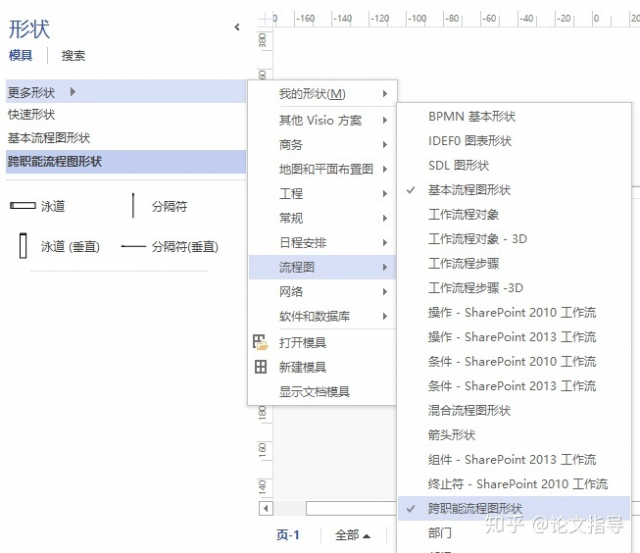Click the 泳道 shape label
This screenshot has height=553, width=640.
53,206
